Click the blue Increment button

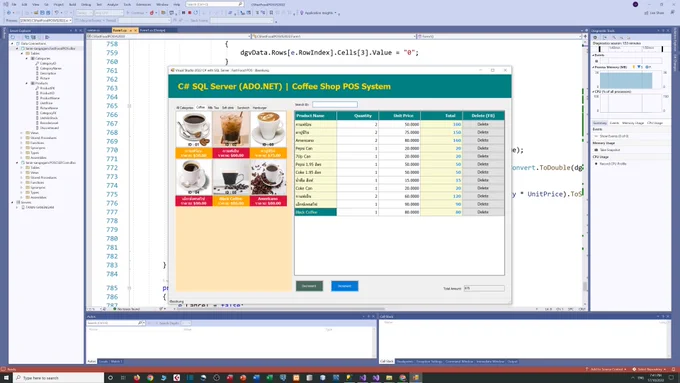click(x=345, y=286)
